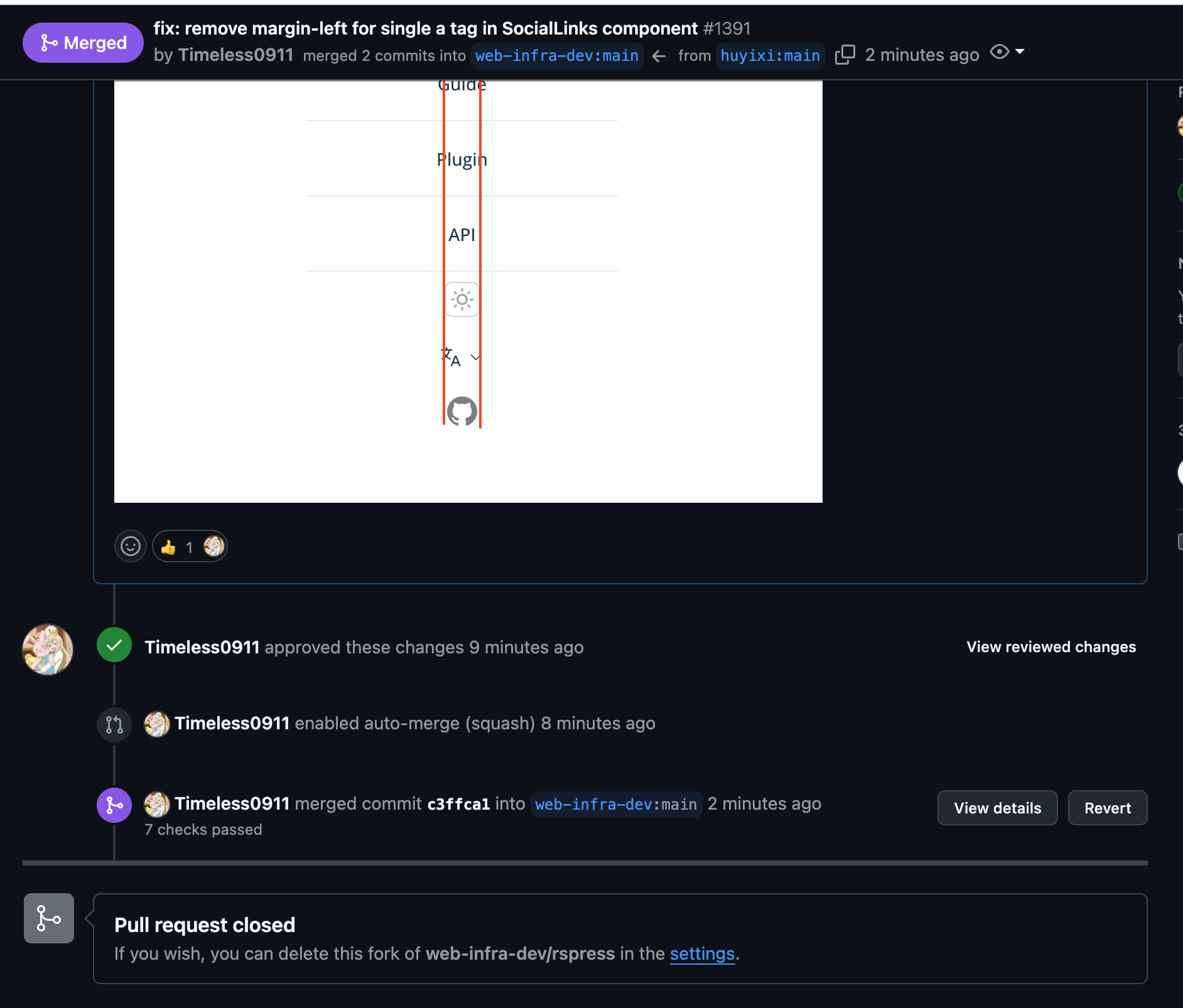This screenshot has width=1183, height=1008.
Task: Open the watch eye notifications dropdown
Action: click(x=1007, y=52)
